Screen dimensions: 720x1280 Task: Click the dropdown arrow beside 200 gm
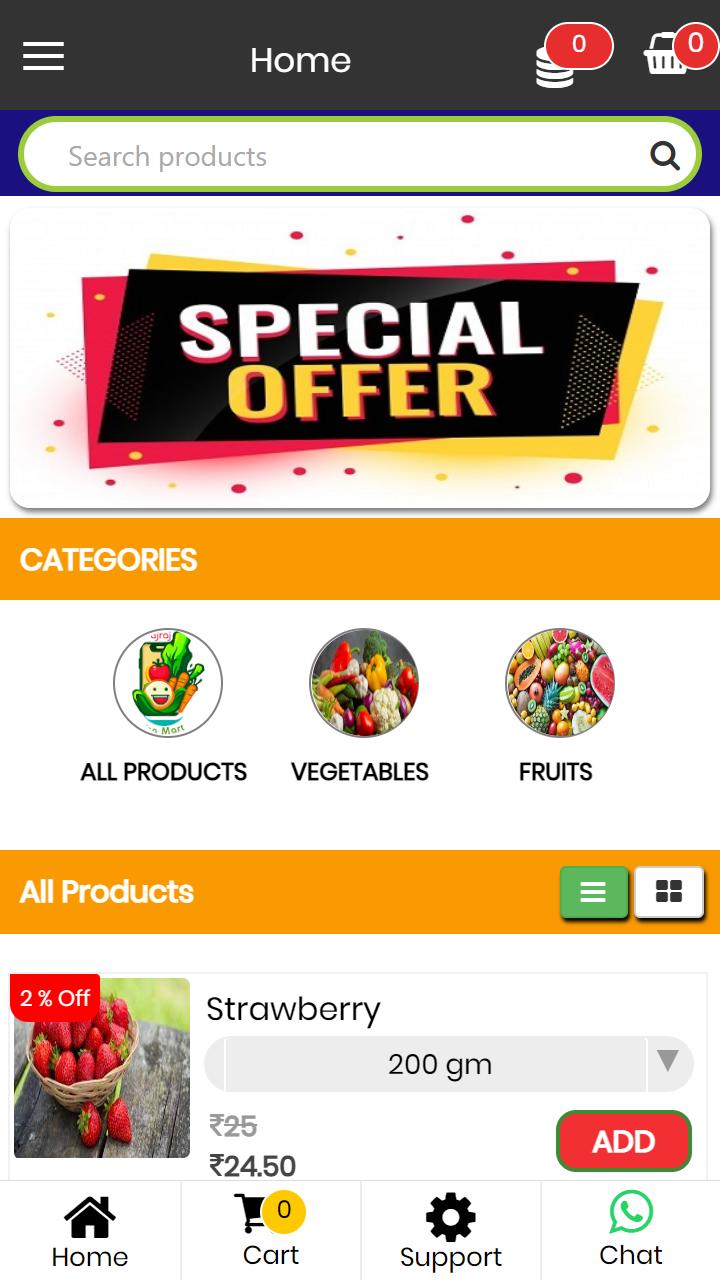click(668, 1061)
